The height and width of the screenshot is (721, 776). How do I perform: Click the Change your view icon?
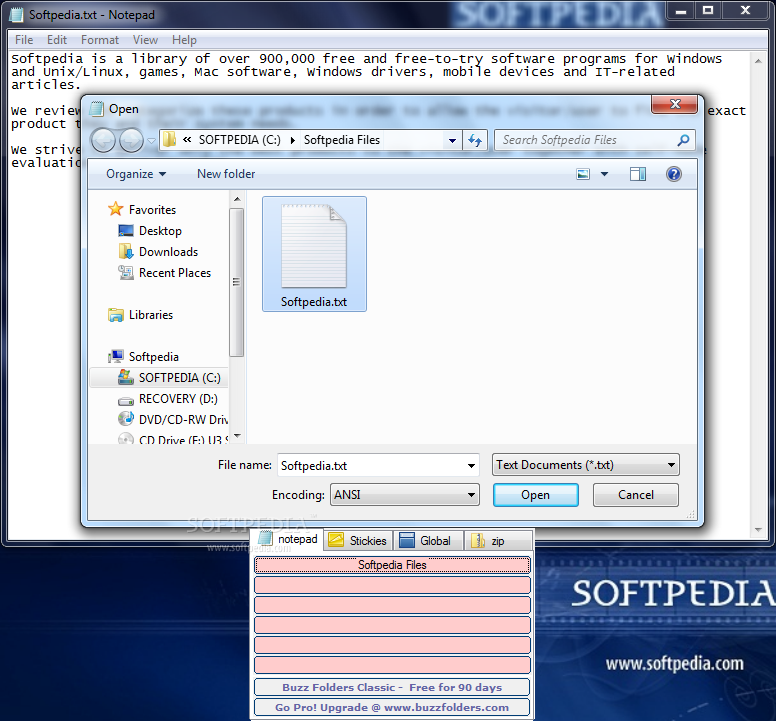583,174
